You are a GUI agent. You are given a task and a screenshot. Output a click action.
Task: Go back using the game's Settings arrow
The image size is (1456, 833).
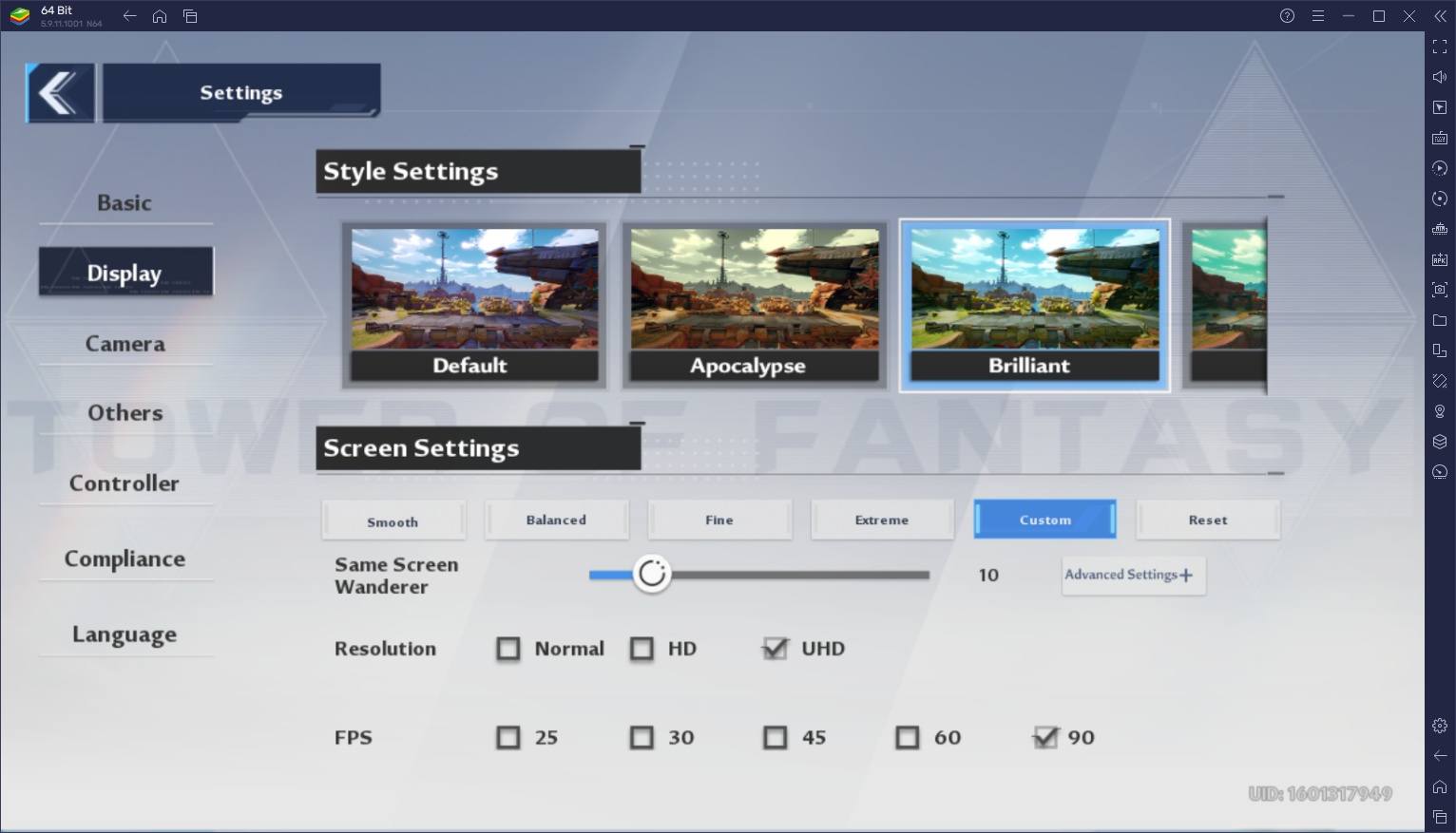[x=60, y=92]
